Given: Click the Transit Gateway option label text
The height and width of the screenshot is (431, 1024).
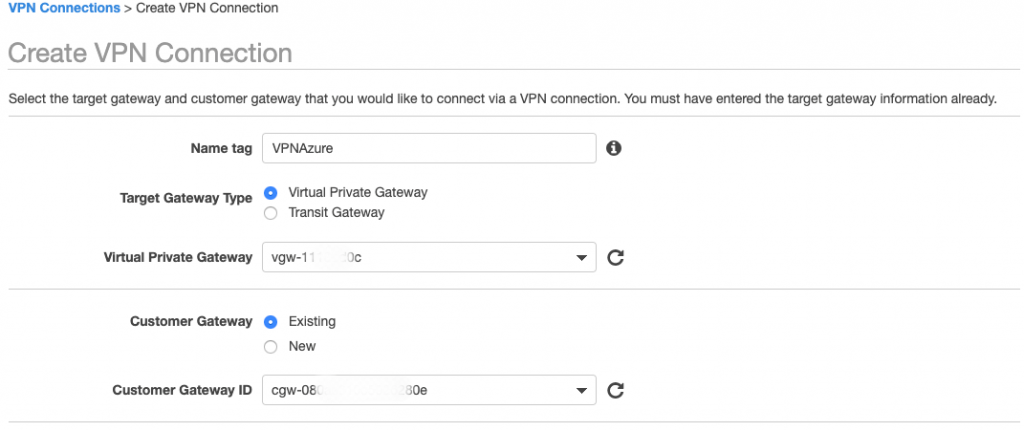Looking at the screenshot, I should coord(336,213).
